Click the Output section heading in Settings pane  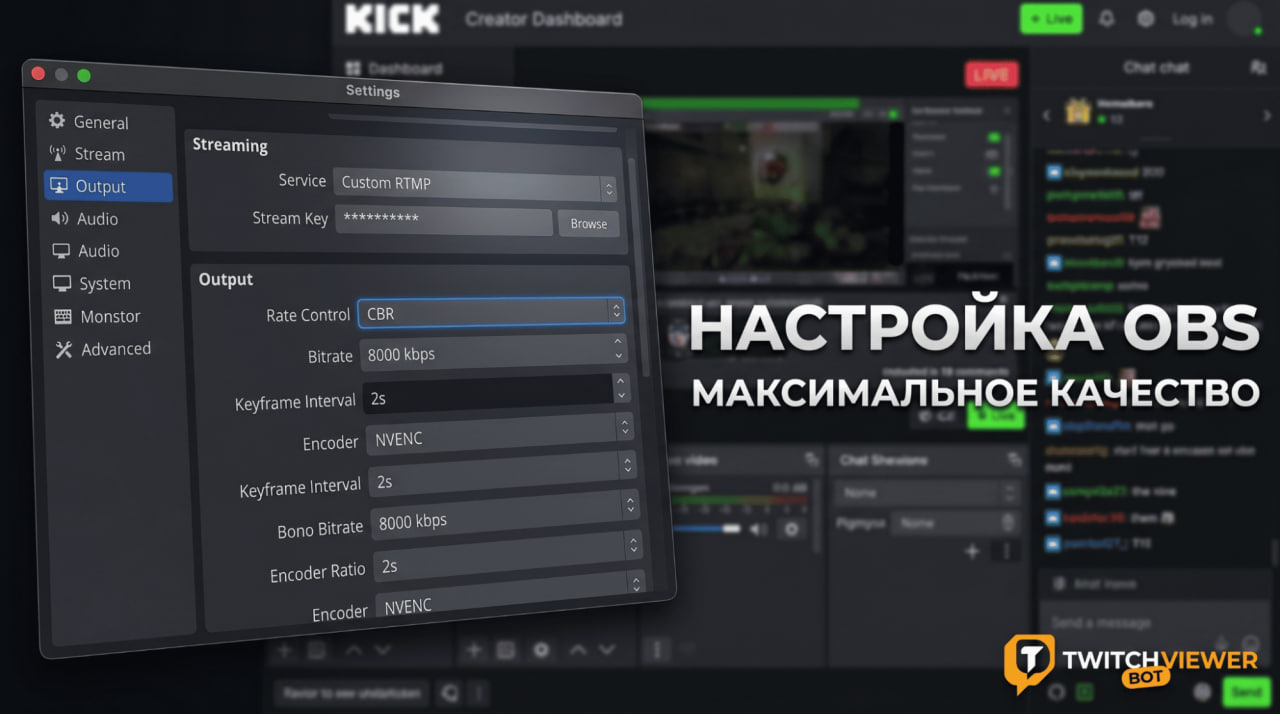tap(226, 279)
